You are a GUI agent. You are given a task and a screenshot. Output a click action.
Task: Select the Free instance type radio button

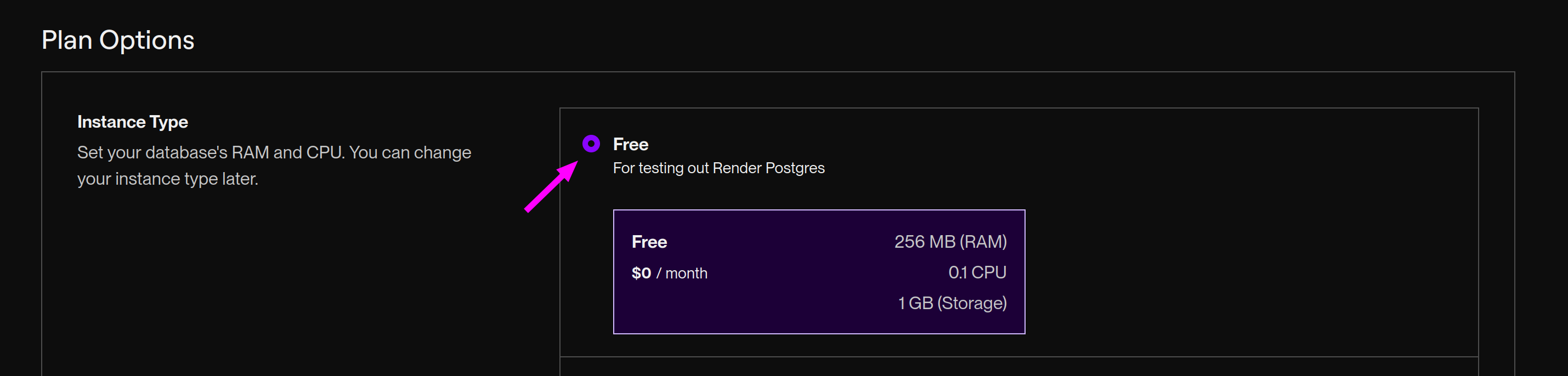pos(591,144)
